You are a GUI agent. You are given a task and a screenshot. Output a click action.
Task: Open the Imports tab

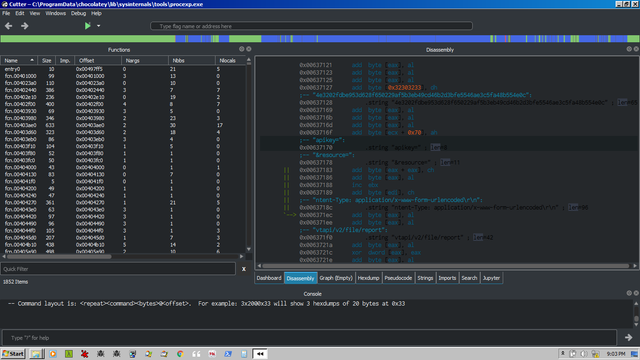[447, 278]
